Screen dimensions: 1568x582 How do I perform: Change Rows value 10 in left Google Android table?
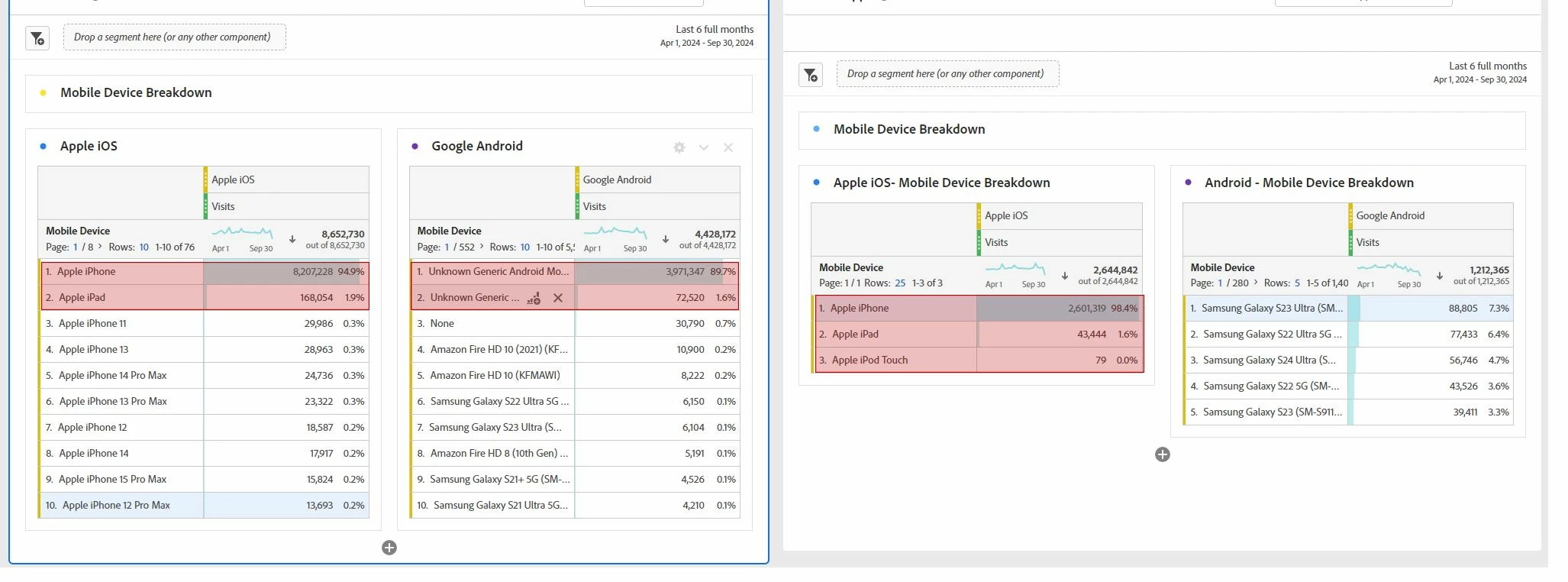click(524, 247)
